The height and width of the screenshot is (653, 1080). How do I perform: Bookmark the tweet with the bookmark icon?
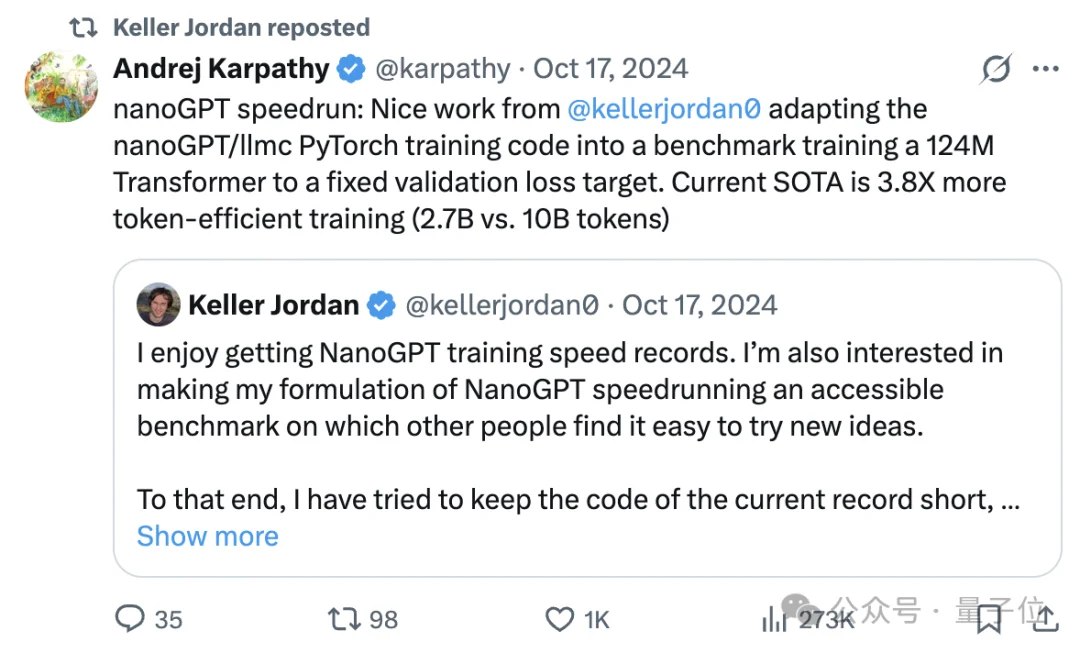[x=988, y=620]
